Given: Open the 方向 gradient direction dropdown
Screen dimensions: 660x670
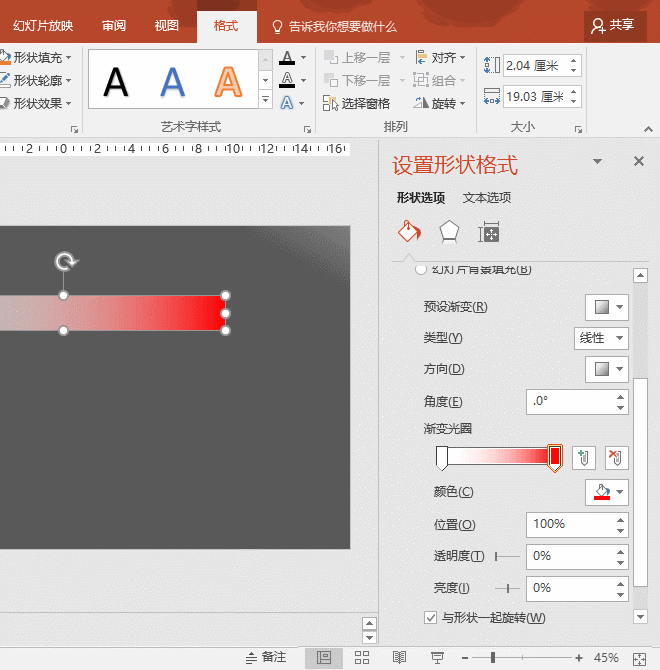Looking at the screenshot, I should click(x=607, y=369).
